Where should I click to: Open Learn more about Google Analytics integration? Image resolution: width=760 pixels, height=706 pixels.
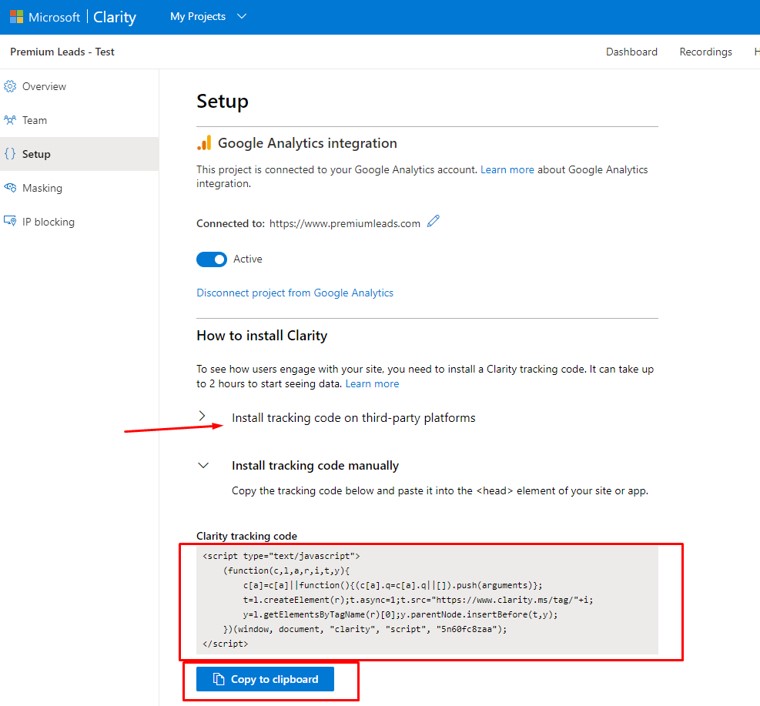click(x=507, y=170)
